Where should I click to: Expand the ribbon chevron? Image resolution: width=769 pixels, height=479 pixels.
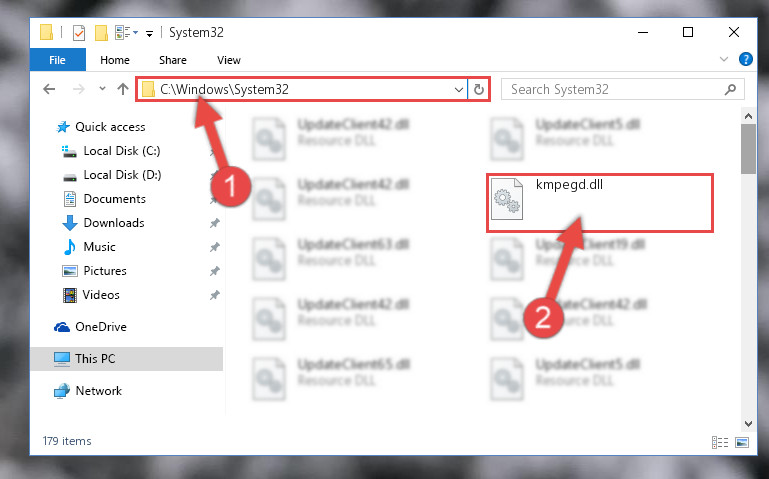(723, 59)
